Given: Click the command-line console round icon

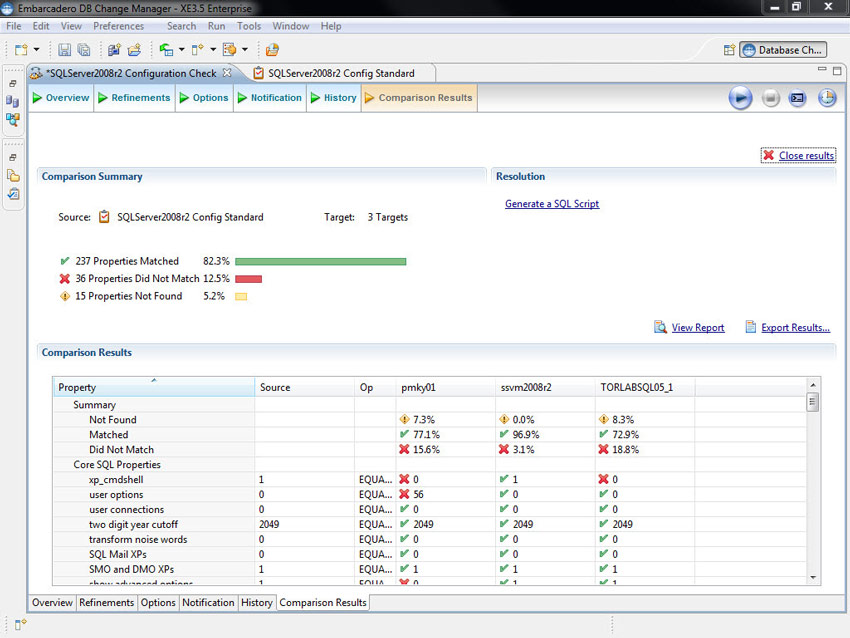Looking at the screenshot, I should [797, 98].
